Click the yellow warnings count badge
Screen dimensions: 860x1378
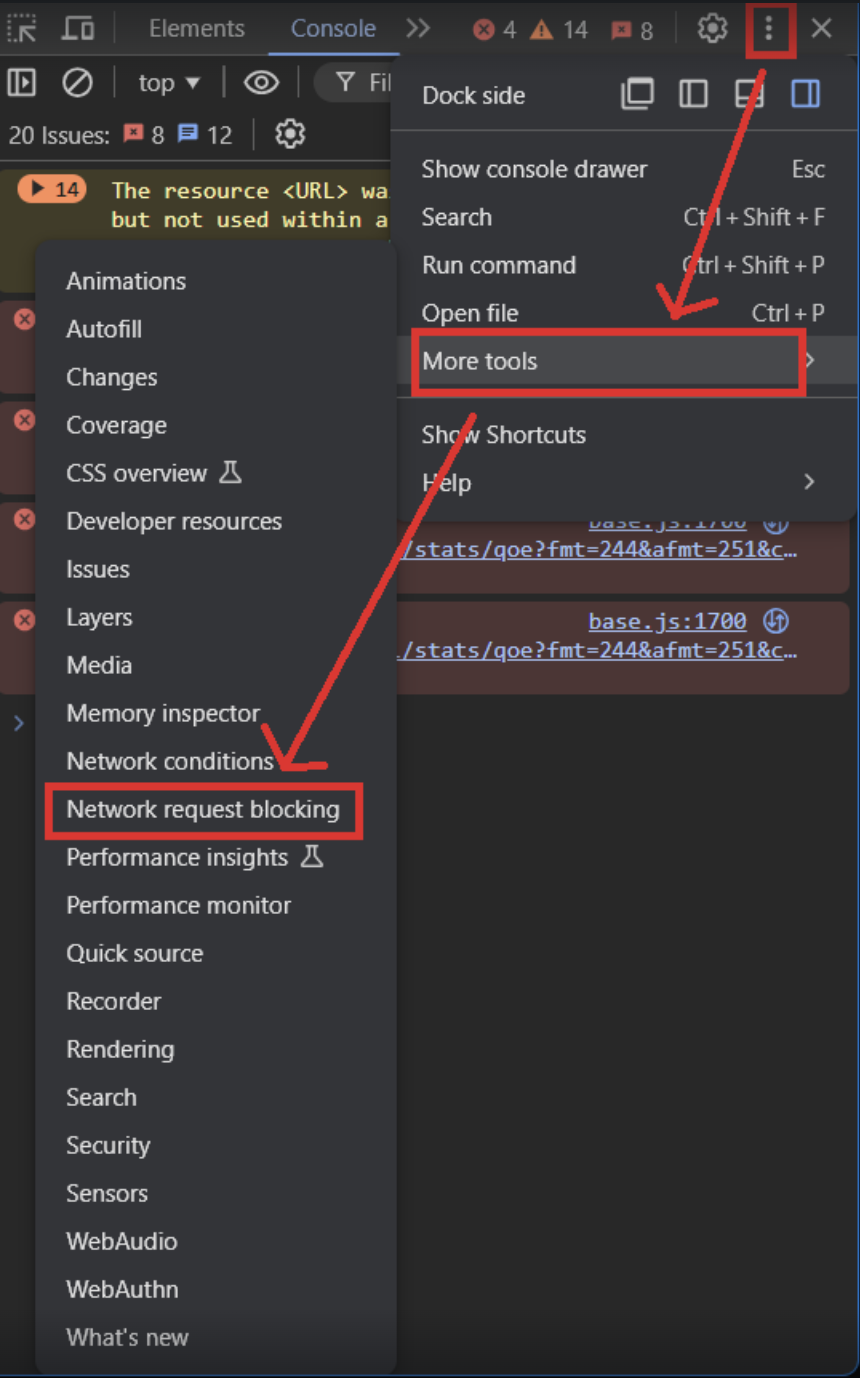[559, 30]
